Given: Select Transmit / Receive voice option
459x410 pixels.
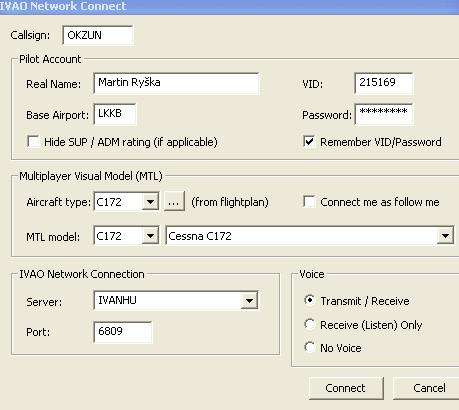Looking at the screenshot, I should click(309, 300).
